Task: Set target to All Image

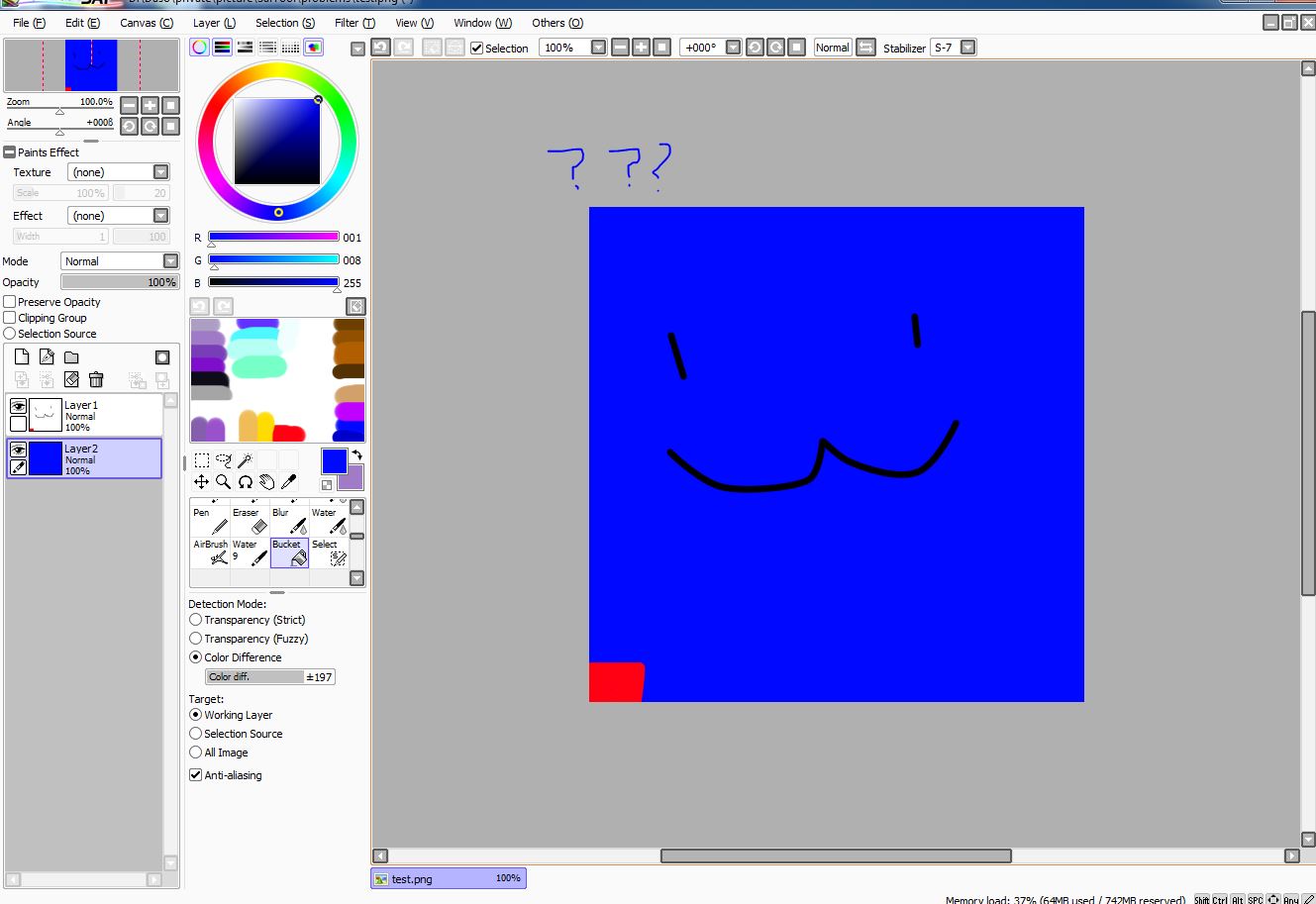Action: [x=196, y=753]
